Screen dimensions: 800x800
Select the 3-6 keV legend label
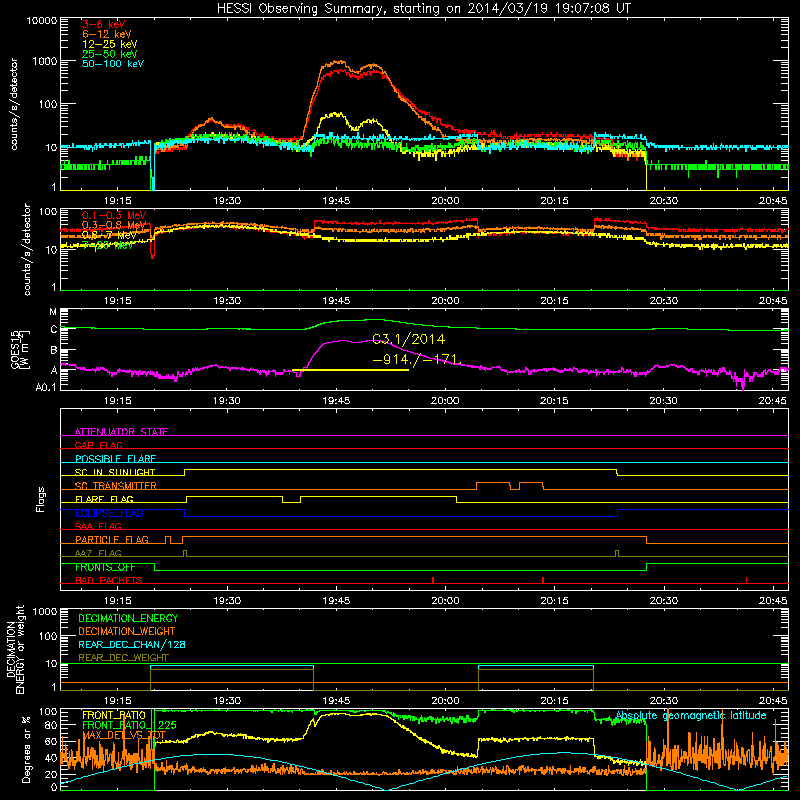click(x=104, y=24)
